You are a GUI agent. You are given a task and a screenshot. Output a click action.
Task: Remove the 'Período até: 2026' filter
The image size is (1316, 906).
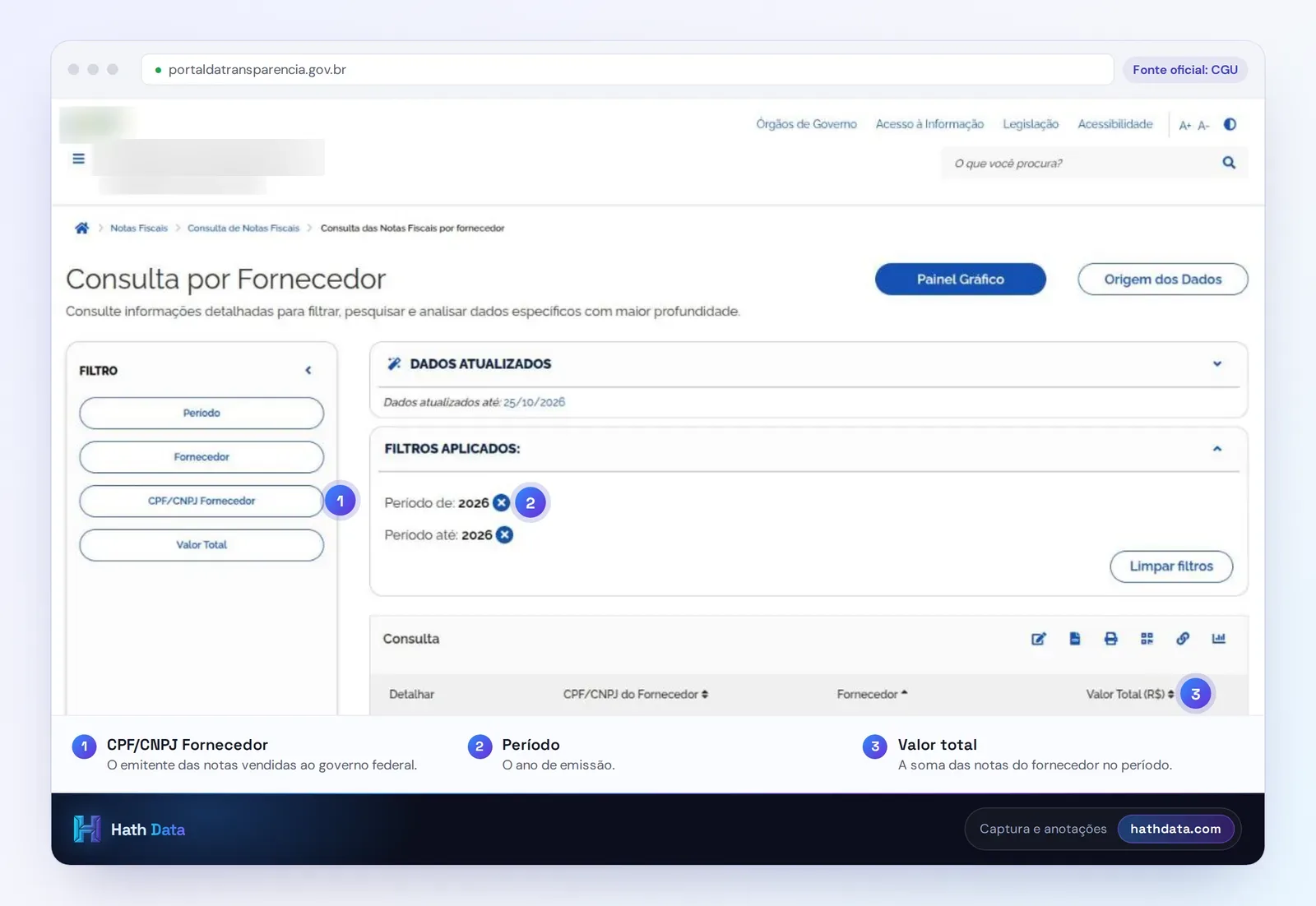(x=504, y=534)
